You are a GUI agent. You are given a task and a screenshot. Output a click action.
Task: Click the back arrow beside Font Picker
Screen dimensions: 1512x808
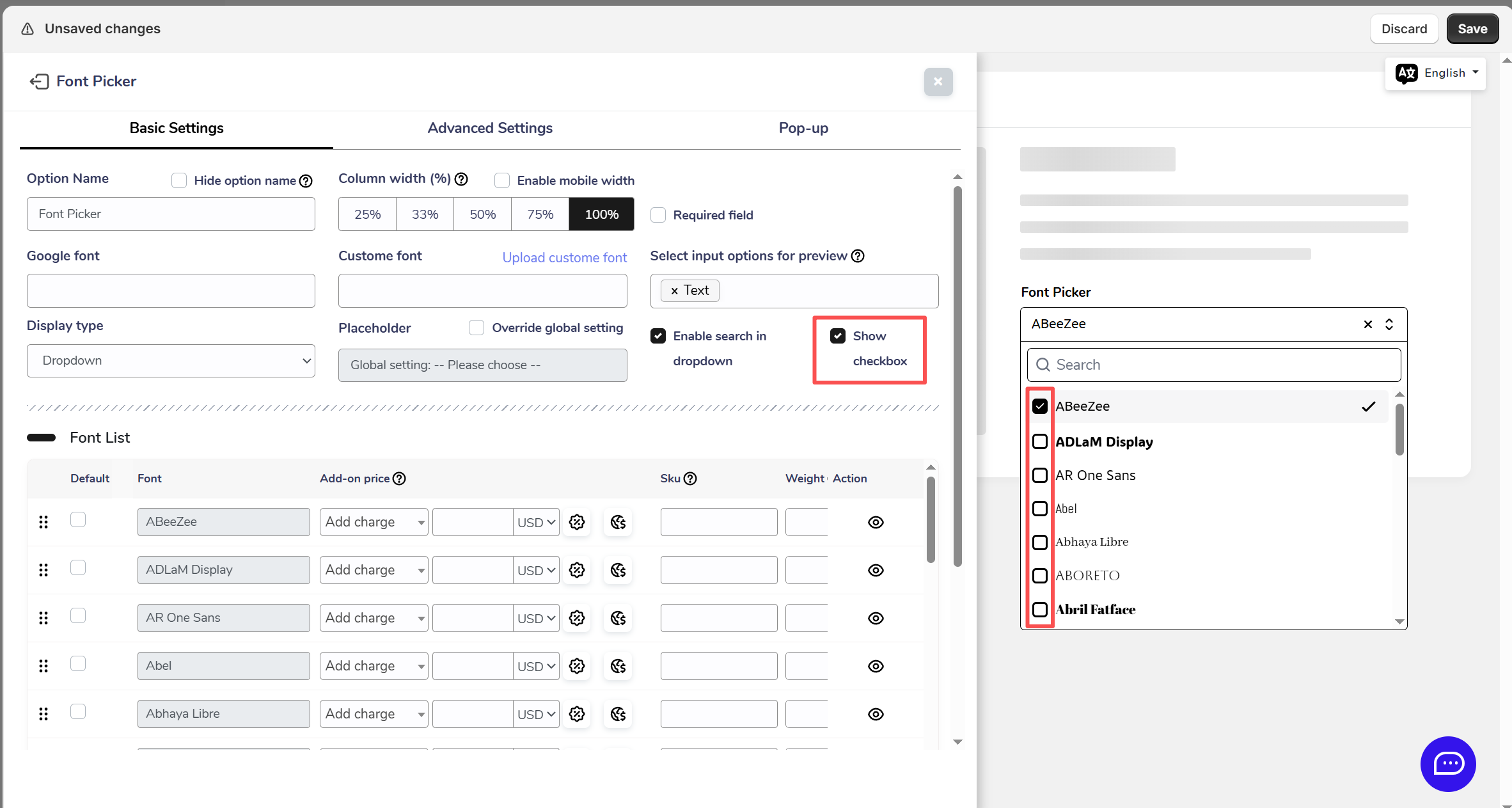[39, 81]
